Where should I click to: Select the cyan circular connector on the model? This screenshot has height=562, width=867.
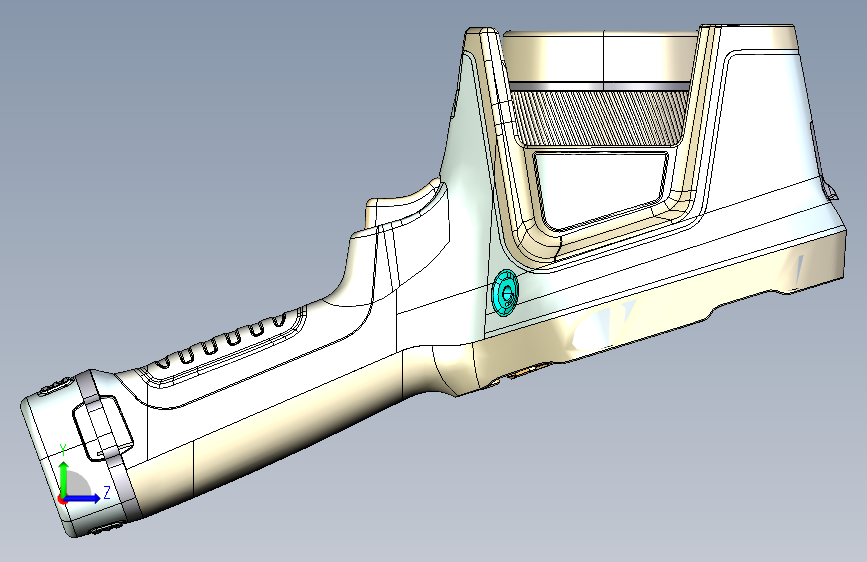(506, 293)
